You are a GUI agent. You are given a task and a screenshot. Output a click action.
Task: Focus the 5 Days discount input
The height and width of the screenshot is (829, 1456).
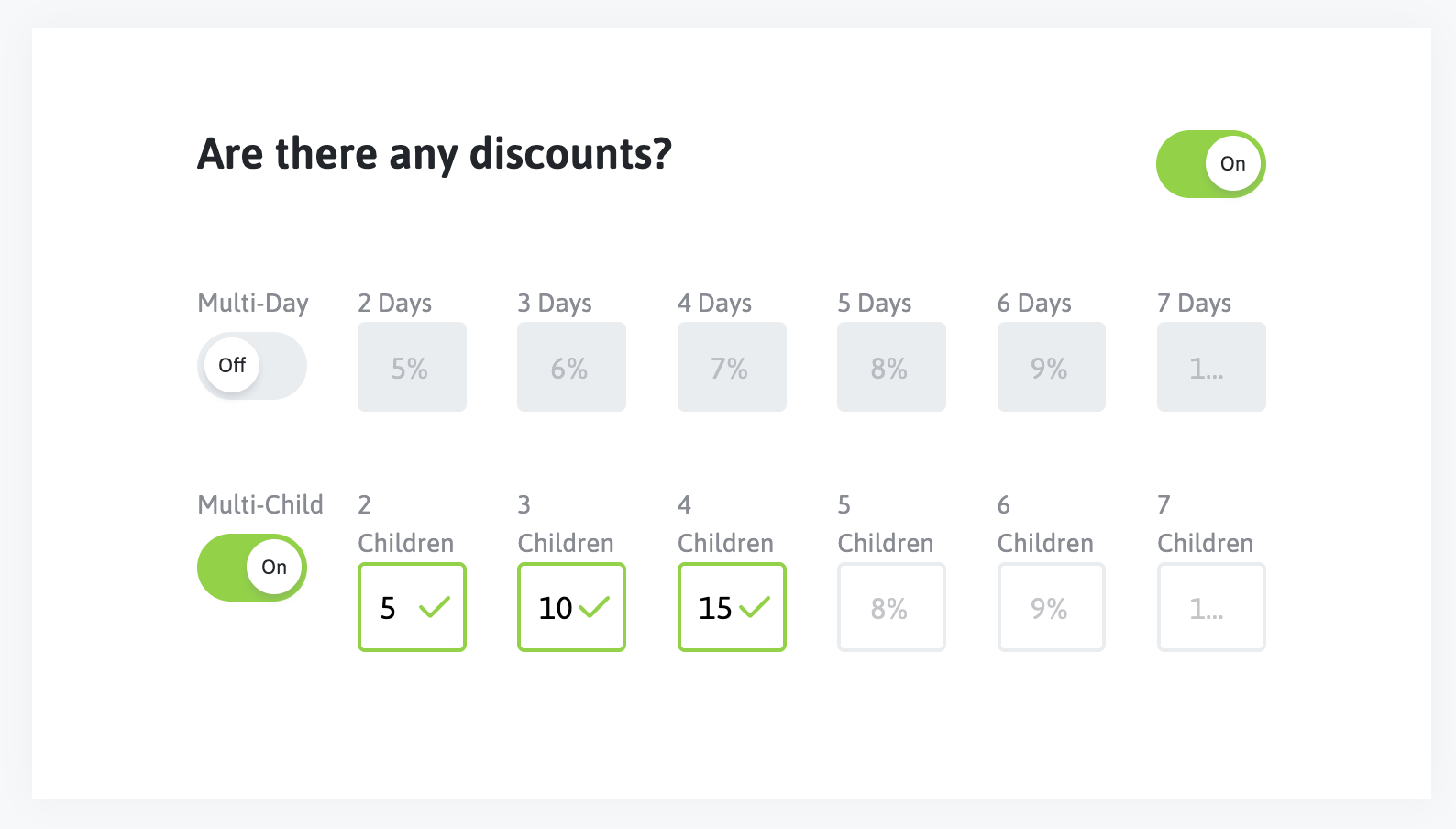[891, 367]
